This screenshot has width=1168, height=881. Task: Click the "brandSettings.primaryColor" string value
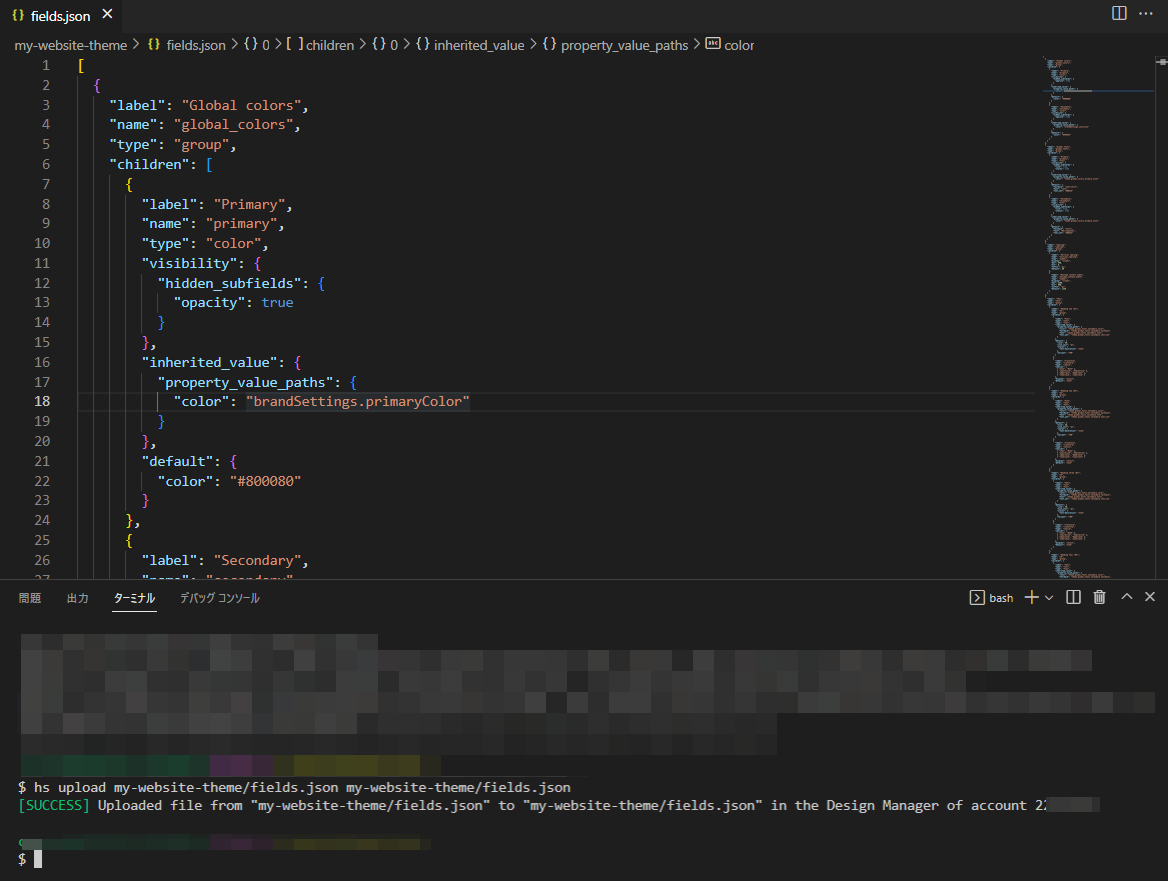point(358,401)
